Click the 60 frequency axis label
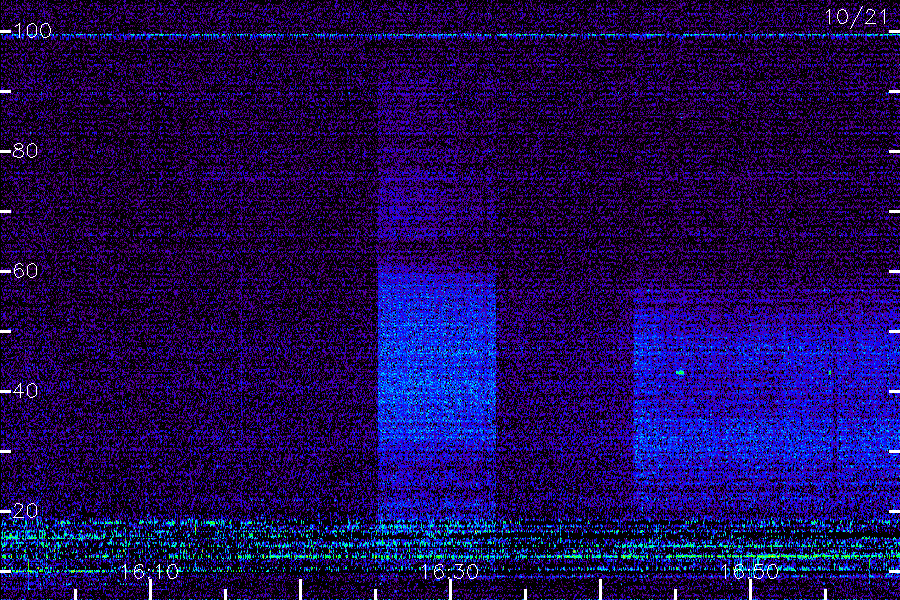Viewport: 900px width, 600px height. tap(25, 270)
